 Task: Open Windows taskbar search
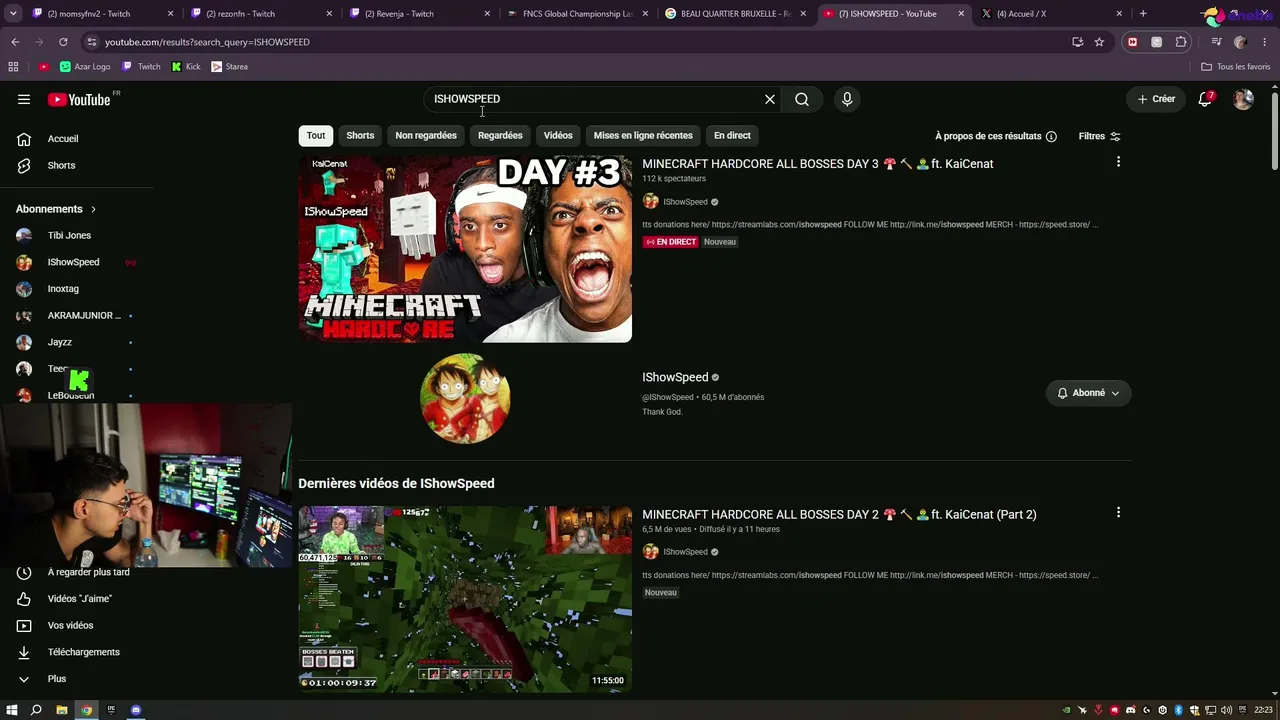click(36, 710)
